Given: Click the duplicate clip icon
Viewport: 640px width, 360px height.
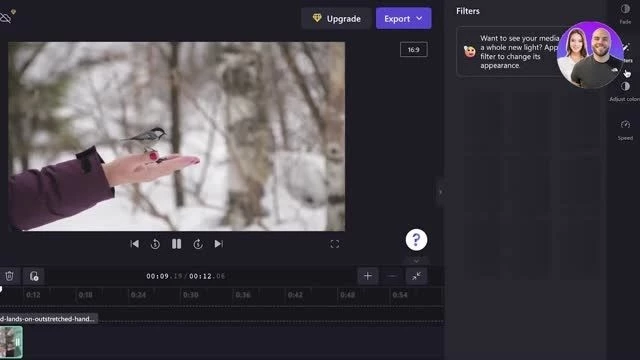Looking at the screenshot, I should (x=33, y=276).
